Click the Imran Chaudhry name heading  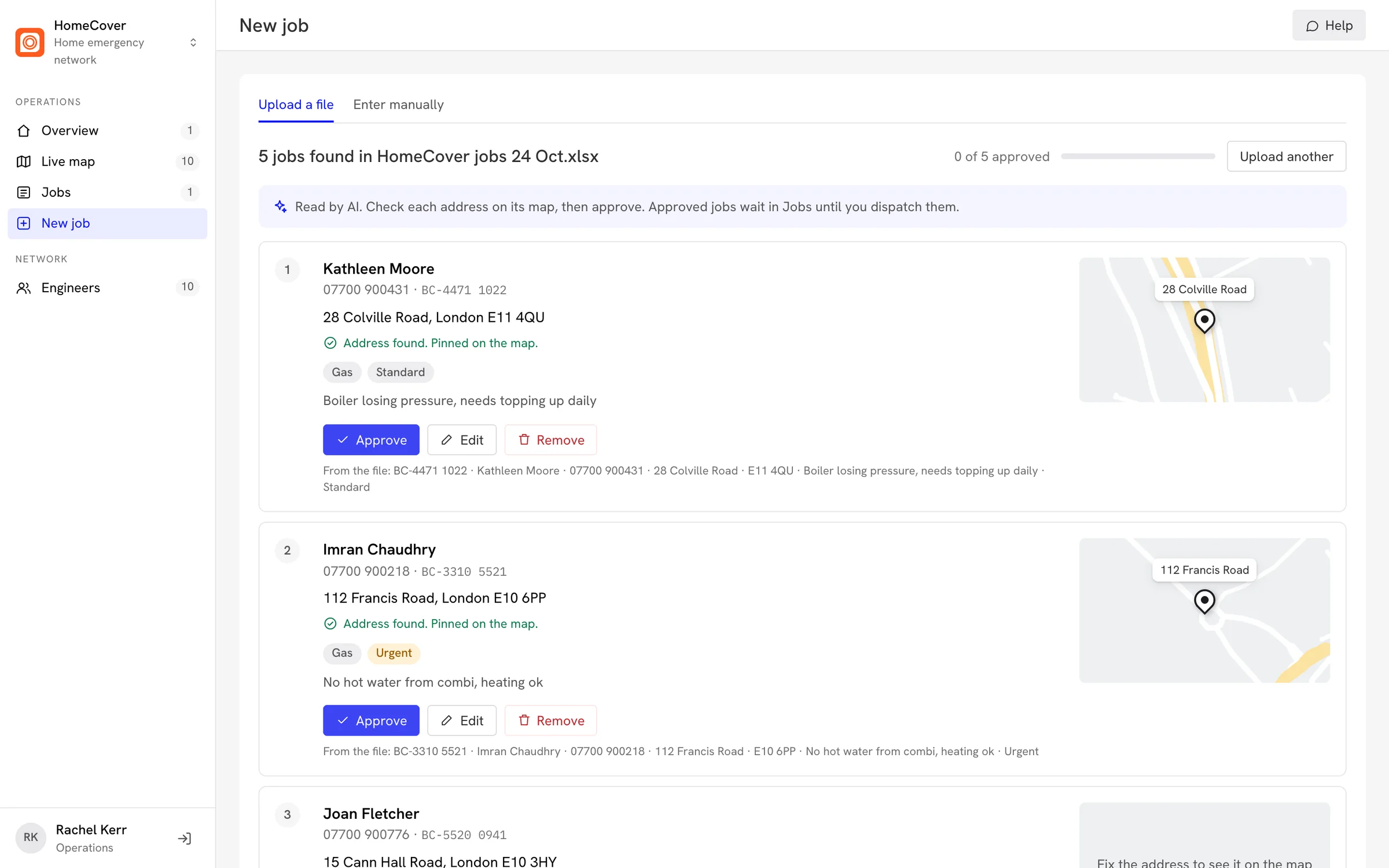point(379,549)
